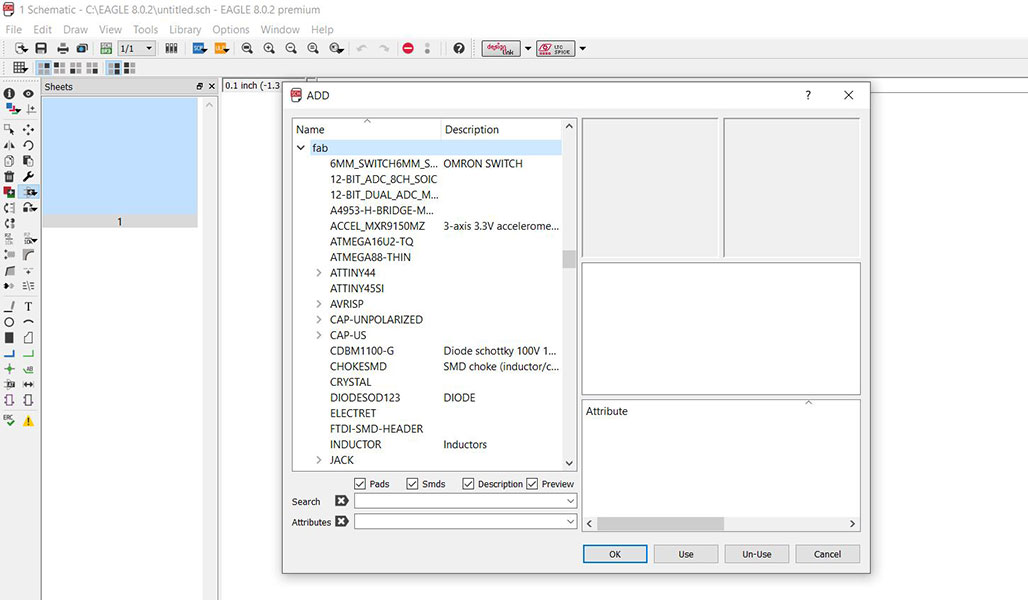Select the Change wrench tool

(x=28, y=176)
